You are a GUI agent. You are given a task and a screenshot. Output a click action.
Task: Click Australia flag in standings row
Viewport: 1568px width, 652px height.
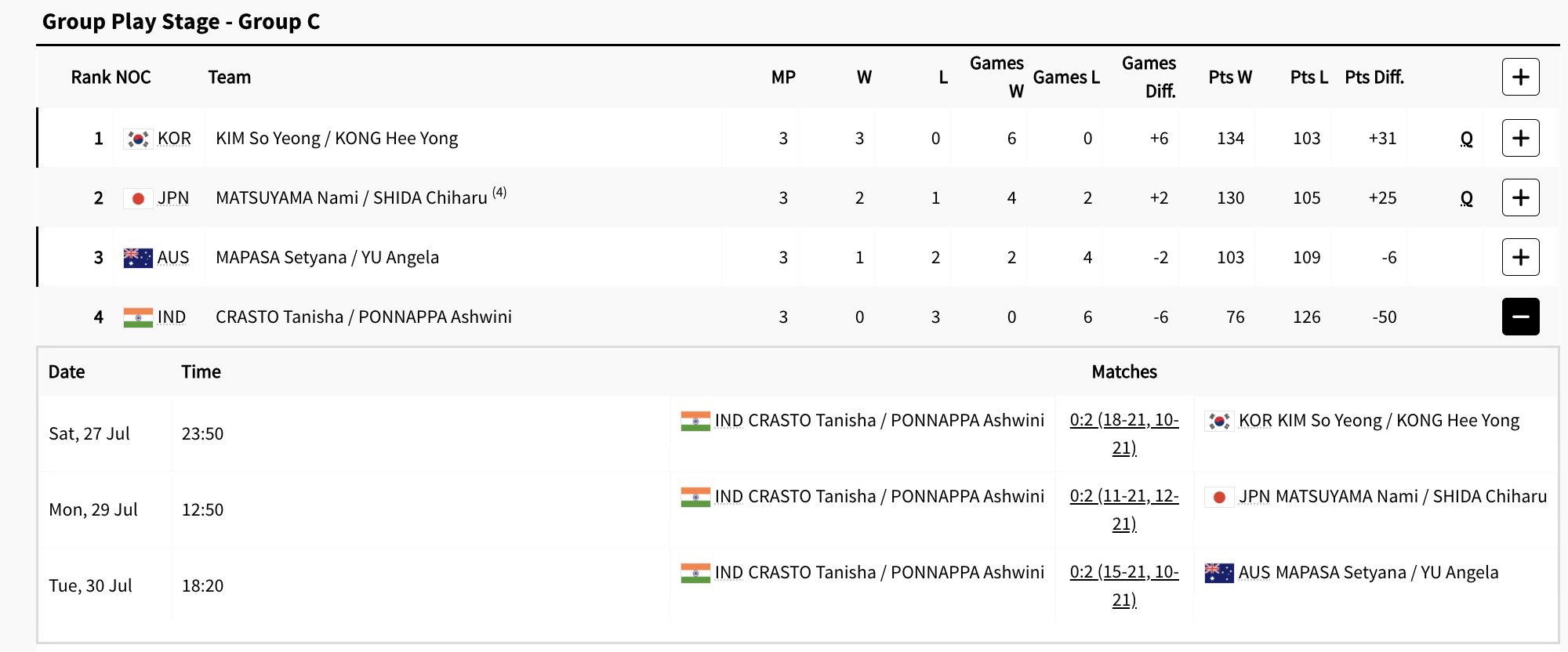(x=138, y=258)
